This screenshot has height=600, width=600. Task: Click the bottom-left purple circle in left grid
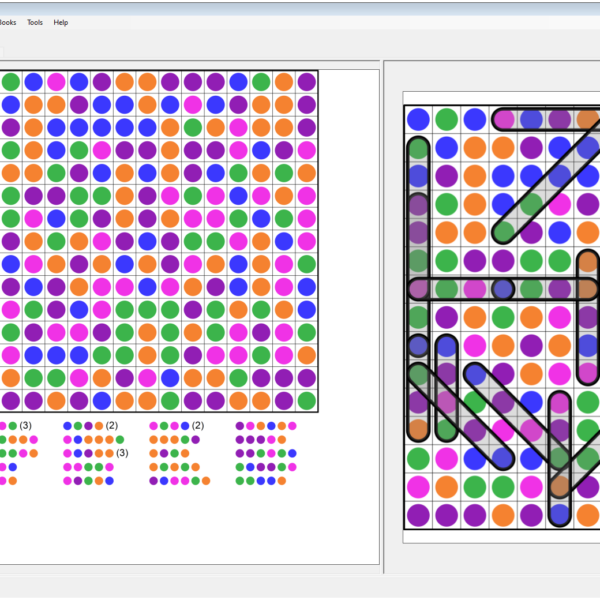pyautogui.click(x=11, y=401)
